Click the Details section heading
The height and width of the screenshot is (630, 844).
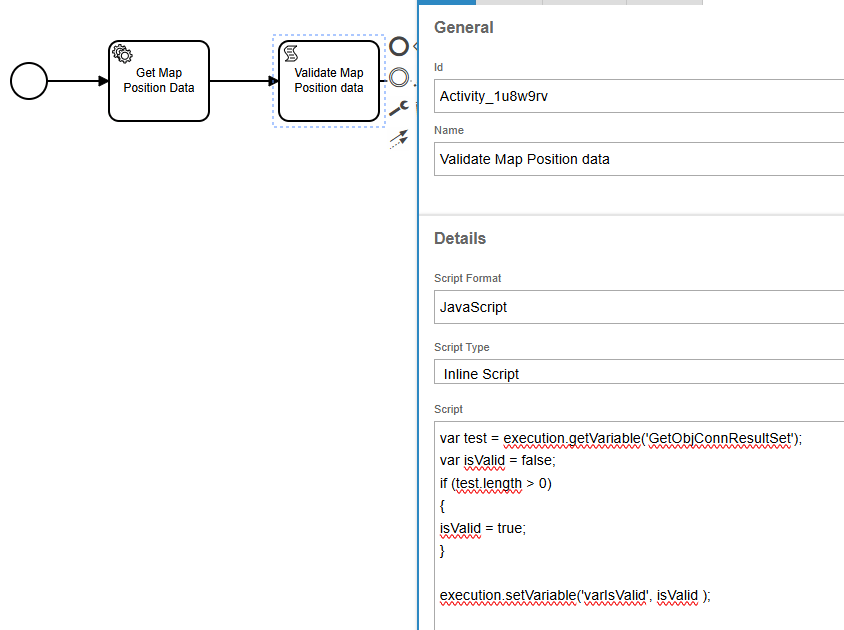click(x=460, y=239)
